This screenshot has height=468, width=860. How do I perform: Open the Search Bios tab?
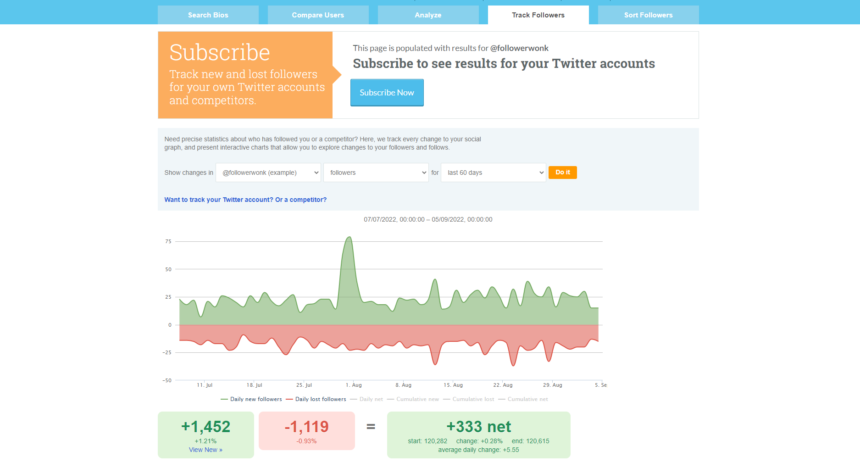click(x=208, y=15)
